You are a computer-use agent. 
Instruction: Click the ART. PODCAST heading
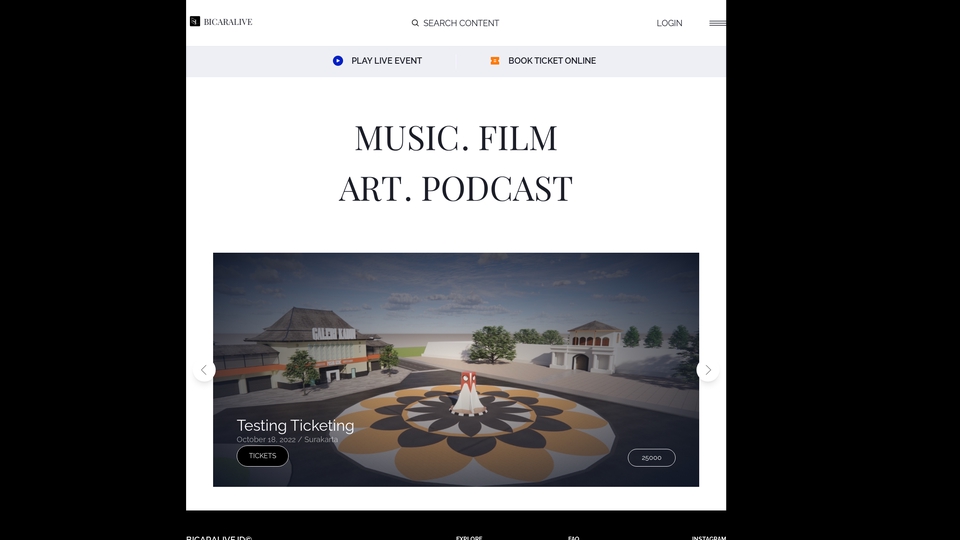click(456, 189)
